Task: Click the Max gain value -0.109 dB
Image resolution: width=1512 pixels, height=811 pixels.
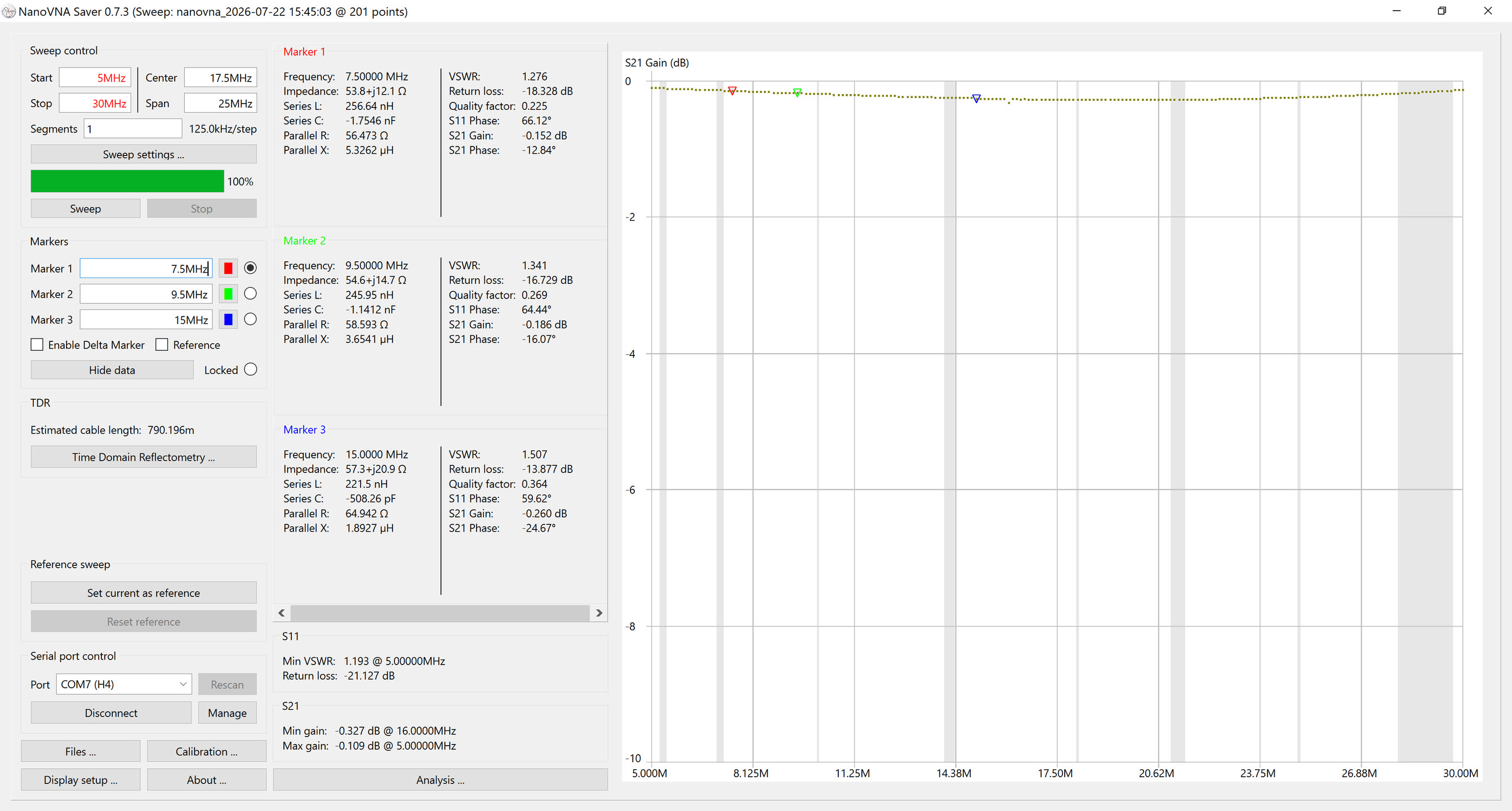Action: tap(358, 746)
